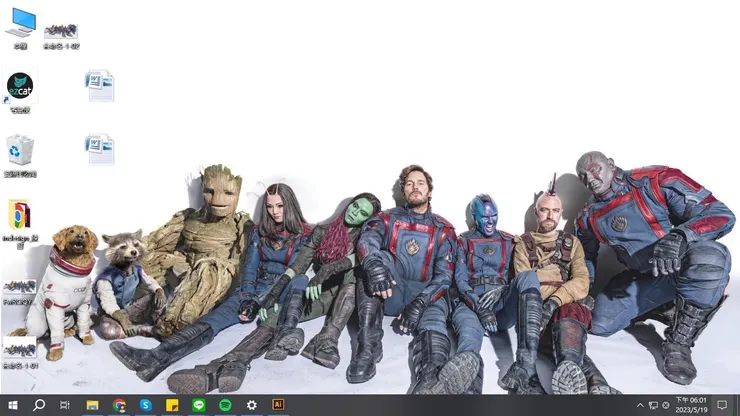Launch Spotify from the taskbar
Image resolution: width=740 pixels, height=416 pixels.
click(225, 405)
